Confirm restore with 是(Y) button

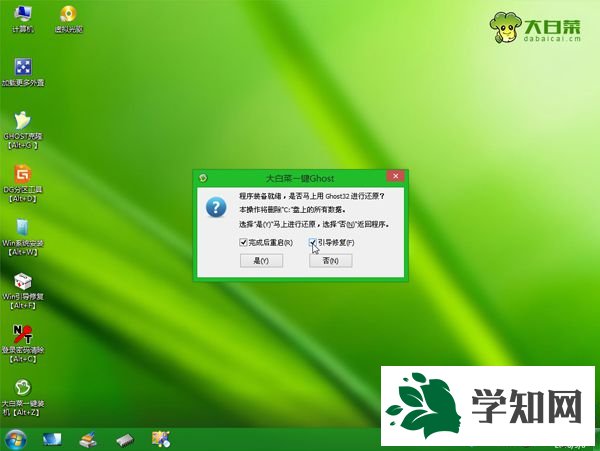261,261
